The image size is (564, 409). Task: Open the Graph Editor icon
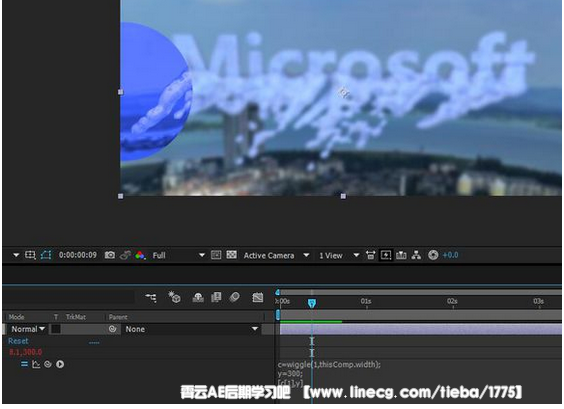click(x=258, y=297)
